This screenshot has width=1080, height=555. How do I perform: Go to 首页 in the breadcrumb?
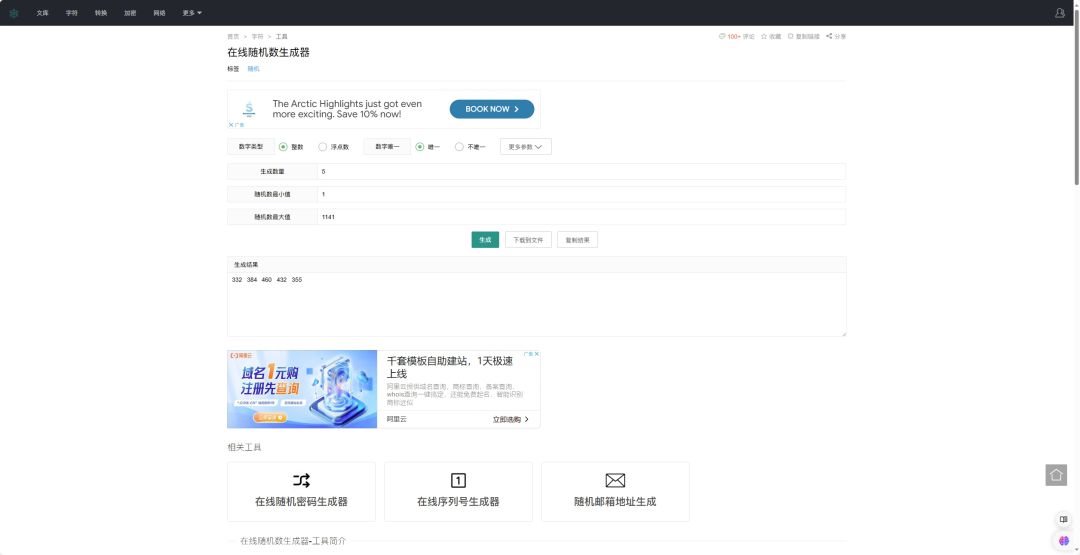coord(233,36)
